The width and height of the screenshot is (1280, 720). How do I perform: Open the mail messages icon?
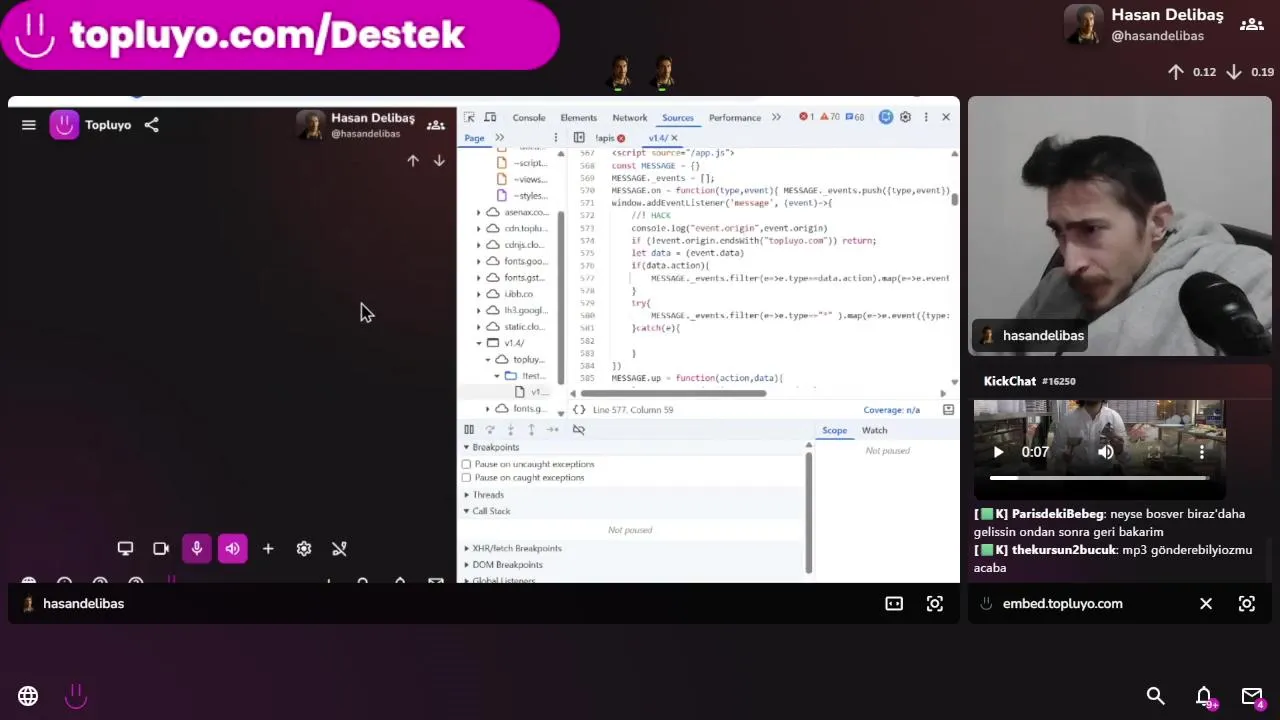tap(1252, 696)
